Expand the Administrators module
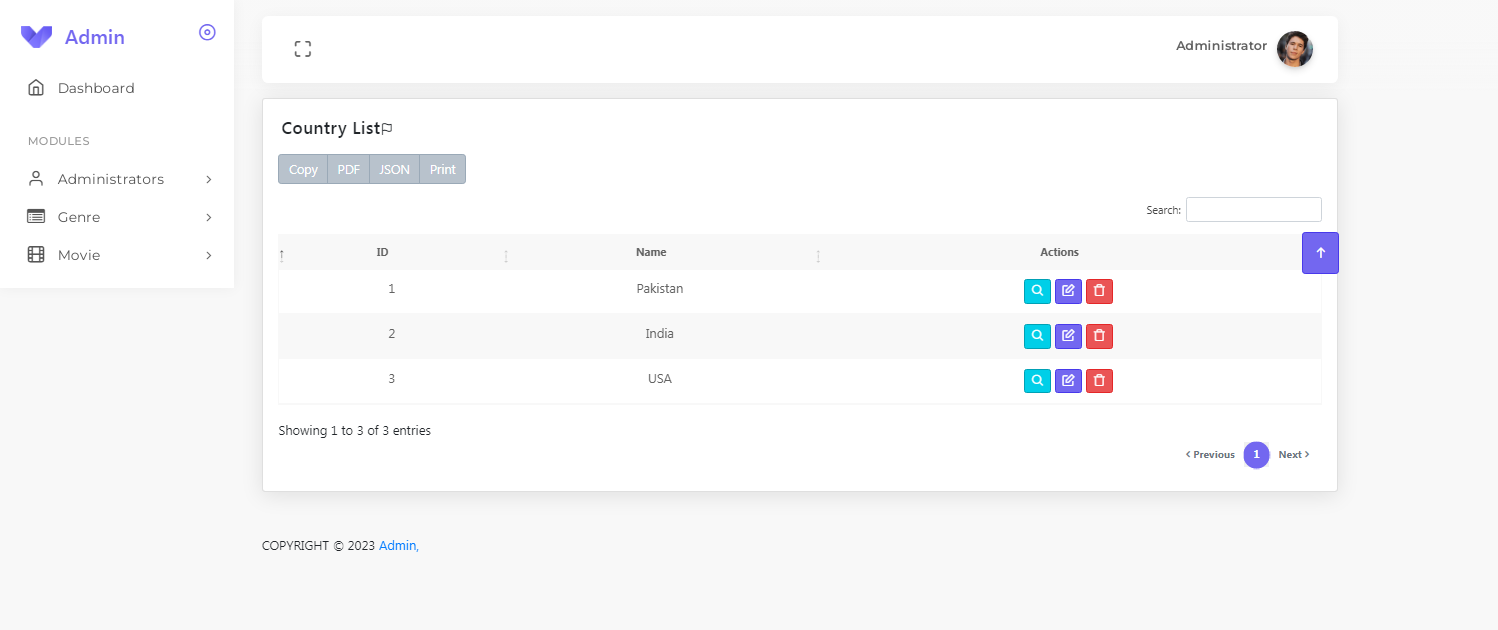 pyautogui.click(x=111, y=179)
